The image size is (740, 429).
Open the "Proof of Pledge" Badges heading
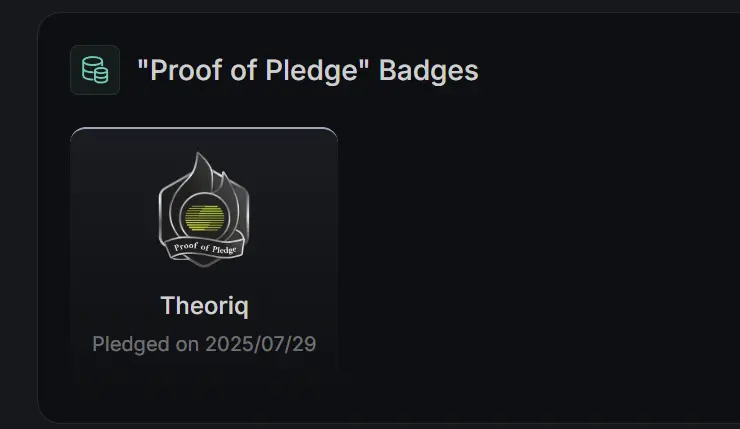(x=308, y=70)
